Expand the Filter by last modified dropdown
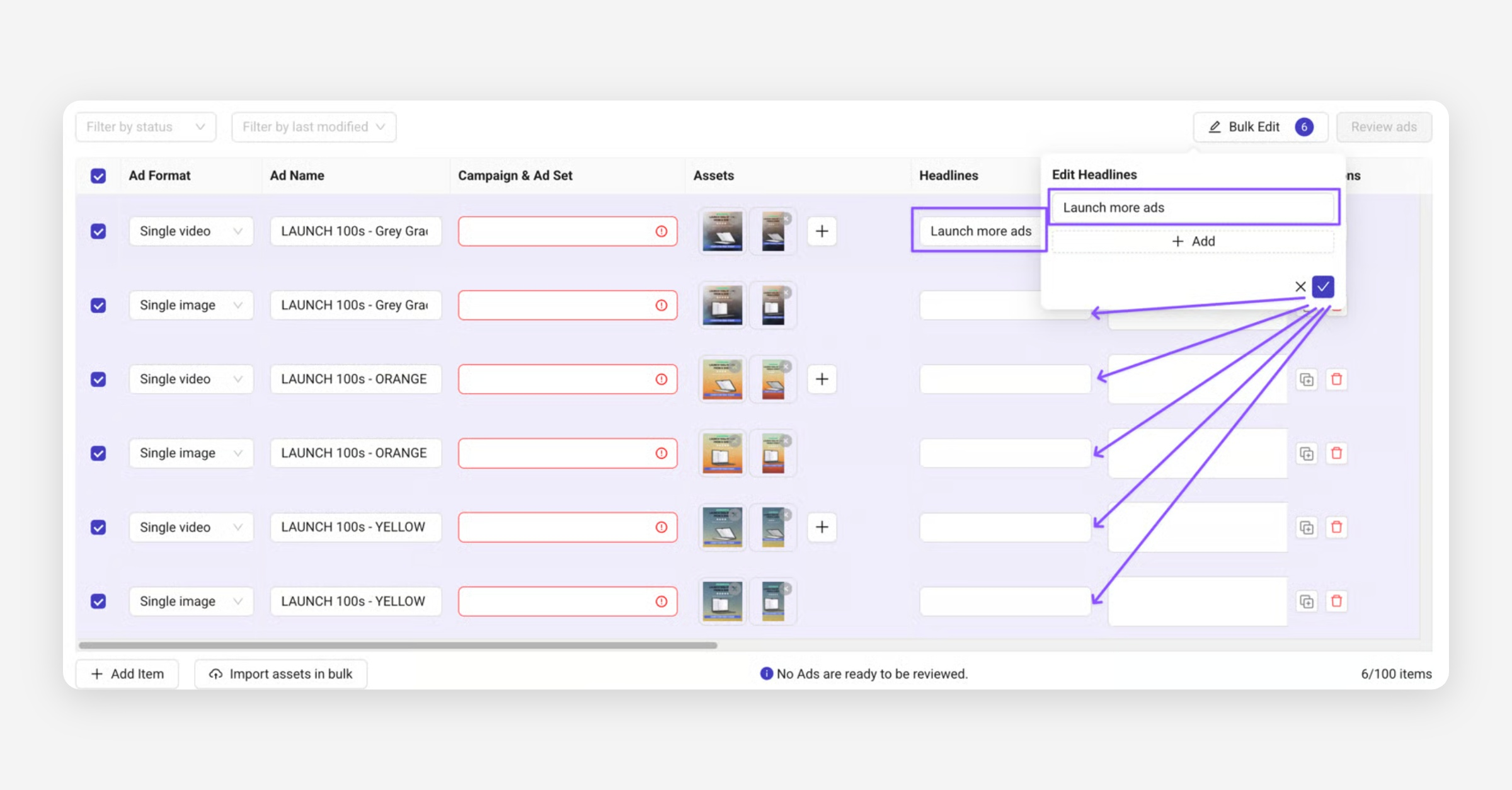1512x790 pixels. pos(313,127)
